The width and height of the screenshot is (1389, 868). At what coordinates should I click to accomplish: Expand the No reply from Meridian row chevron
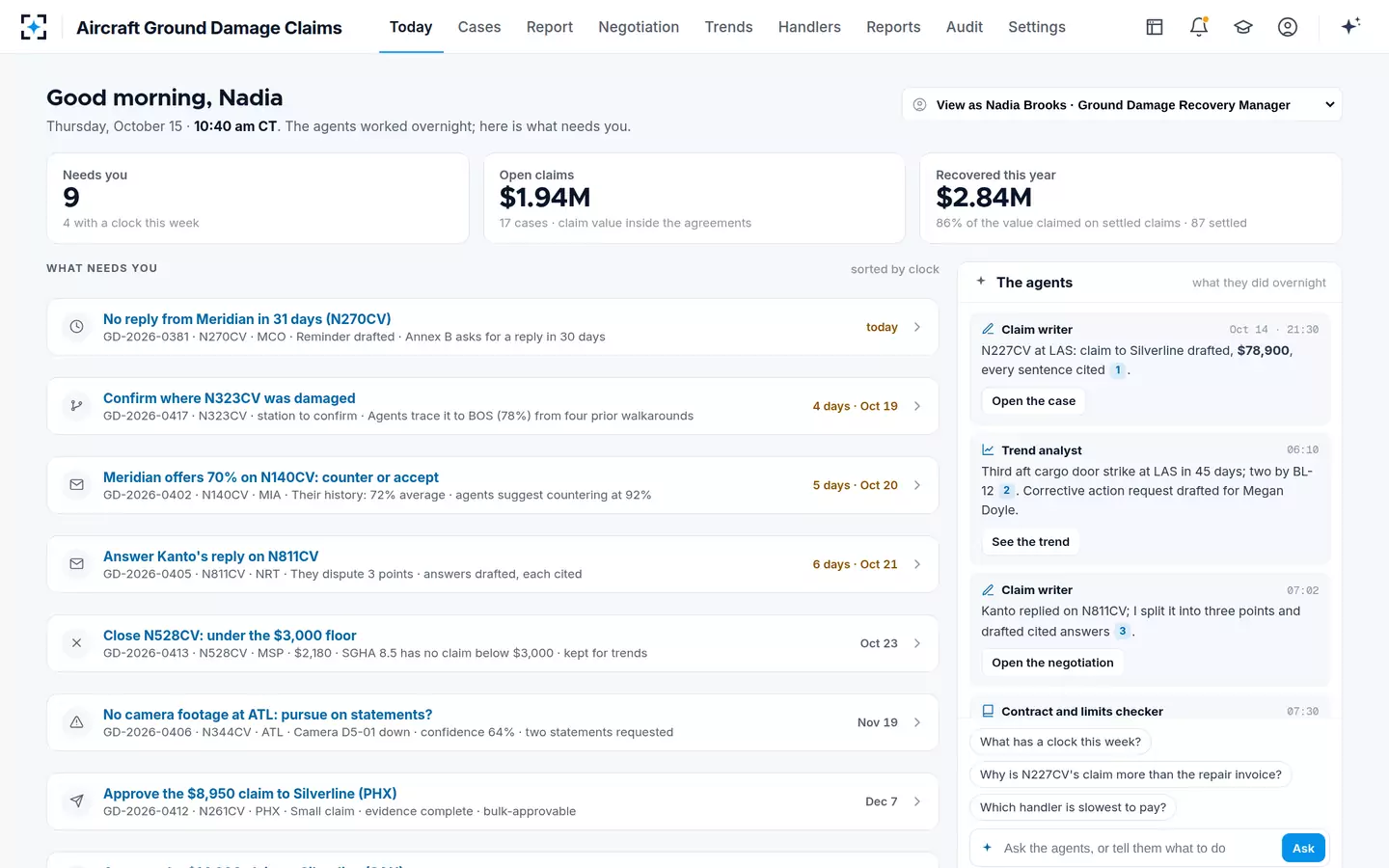[917, 327]
